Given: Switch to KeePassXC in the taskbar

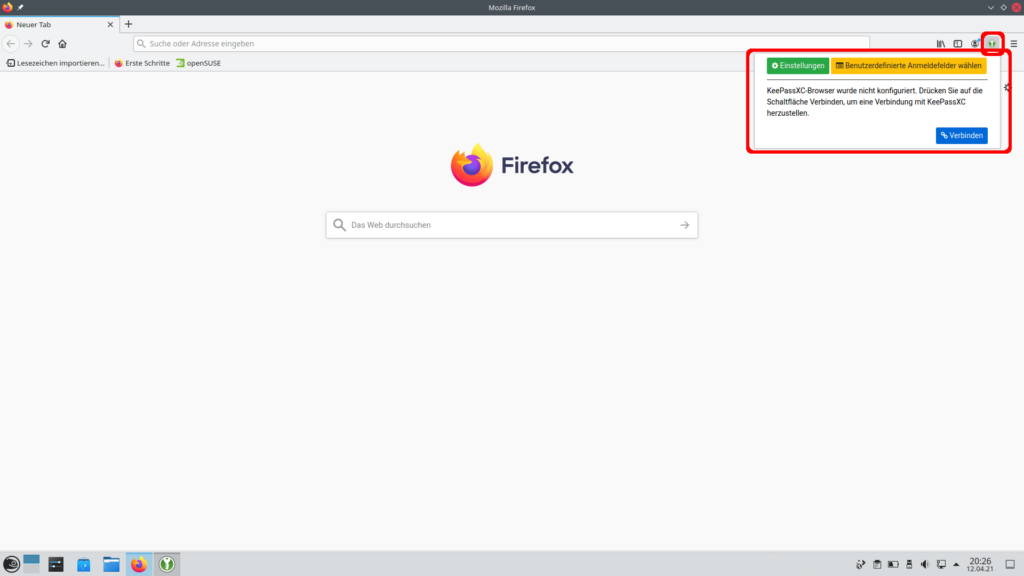Looking at the screenshot, I should coord(167,564).
